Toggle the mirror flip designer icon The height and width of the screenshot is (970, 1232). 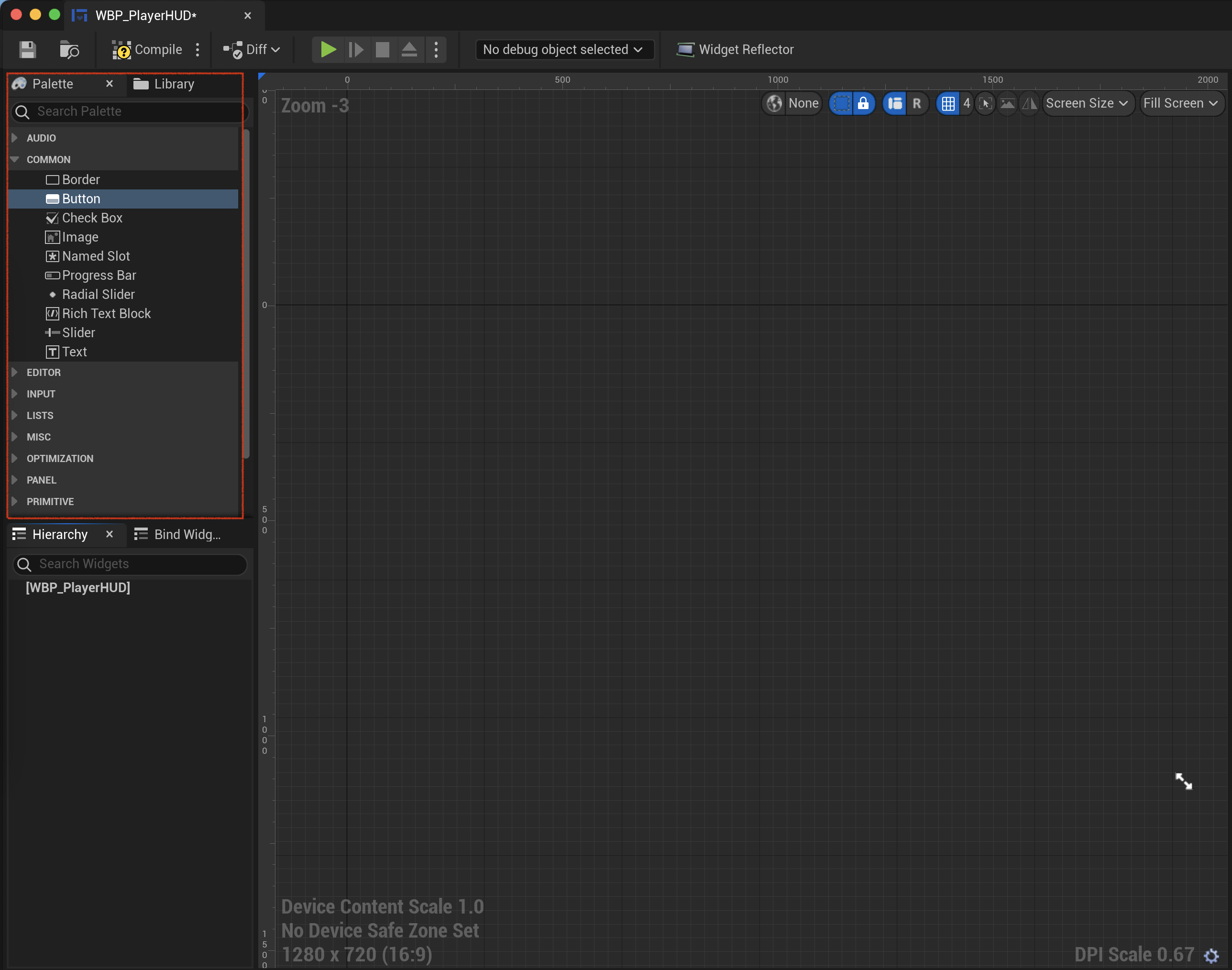(x=1029, y=103)
